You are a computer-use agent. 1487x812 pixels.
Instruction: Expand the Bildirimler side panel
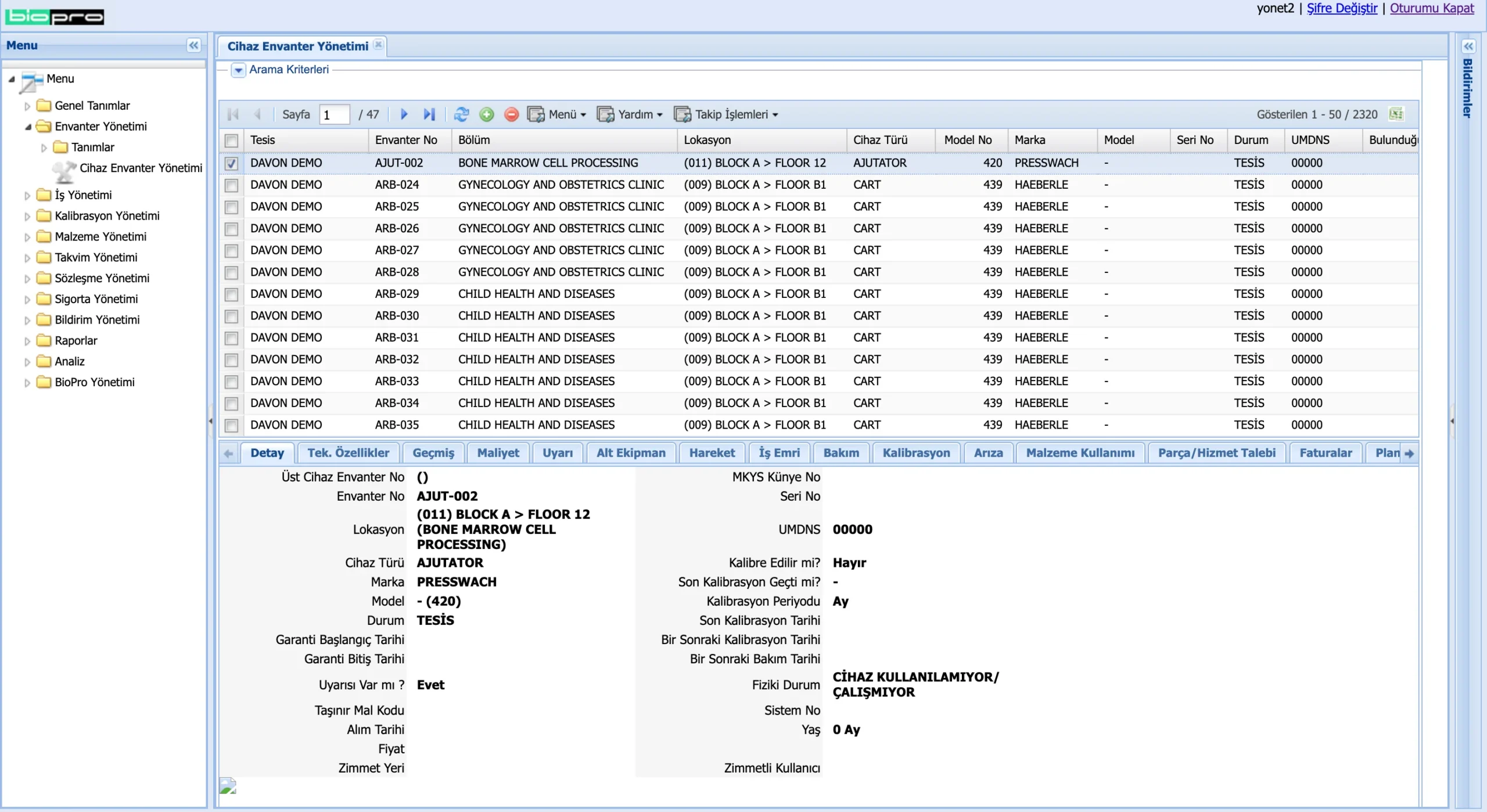point(1468,46)
